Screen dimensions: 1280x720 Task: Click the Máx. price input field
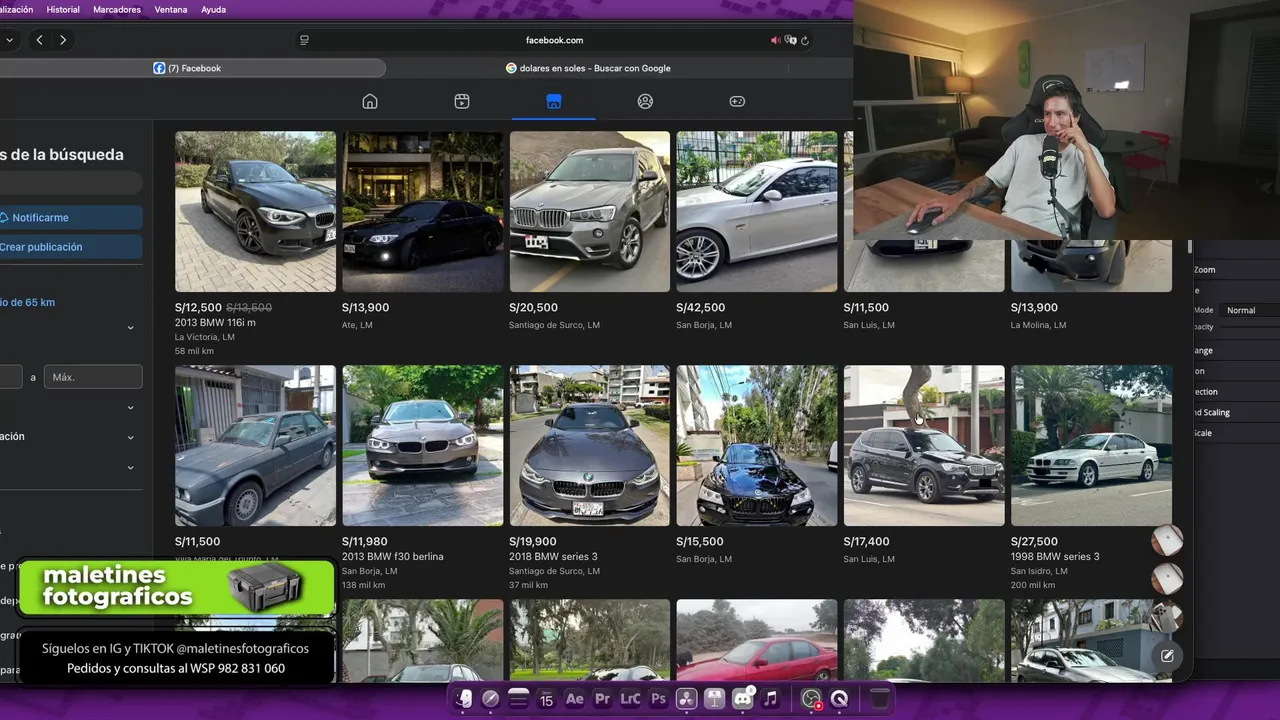pos(93,377)
